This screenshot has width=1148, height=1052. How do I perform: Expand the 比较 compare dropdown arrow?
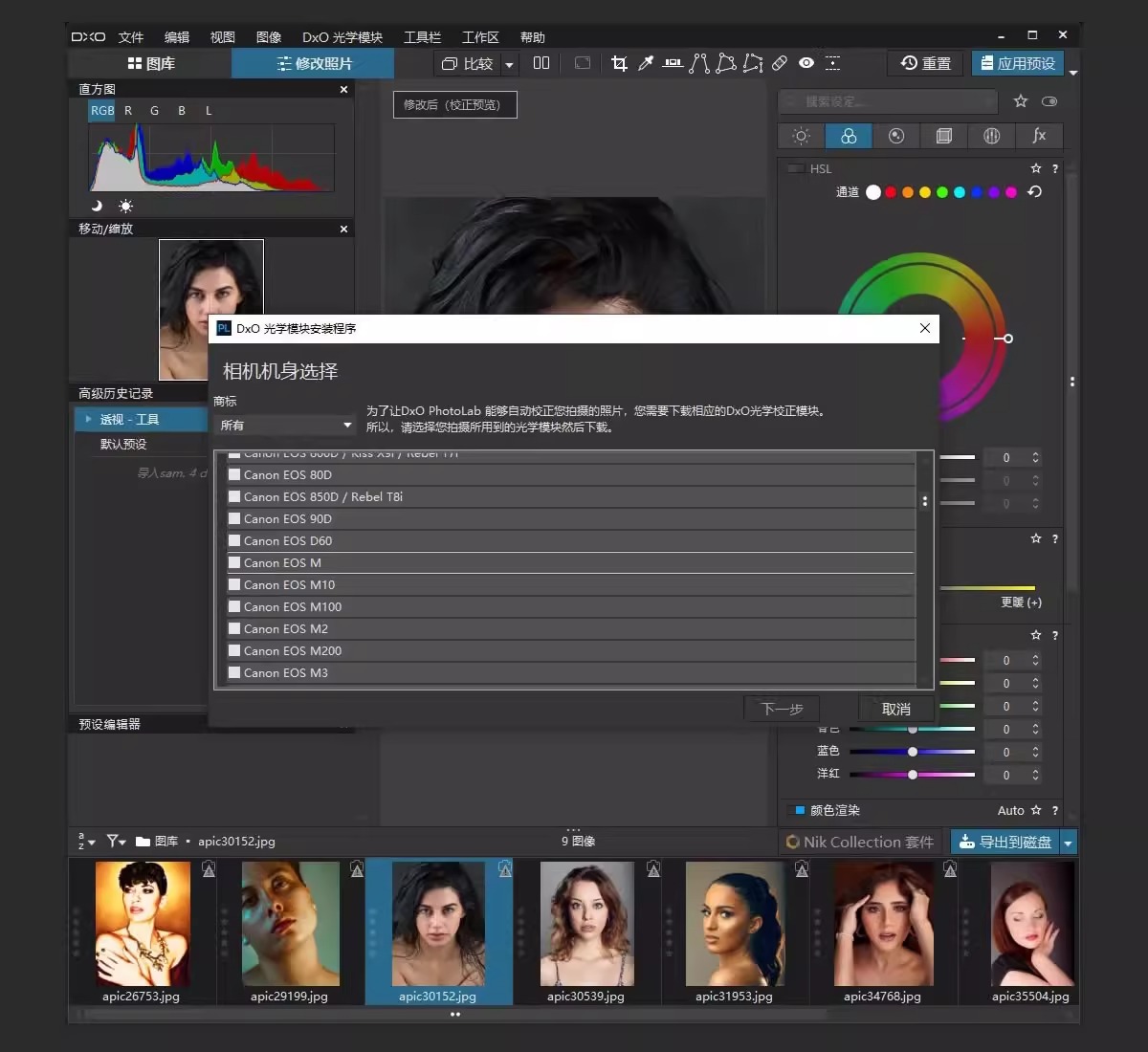point(509,64)
